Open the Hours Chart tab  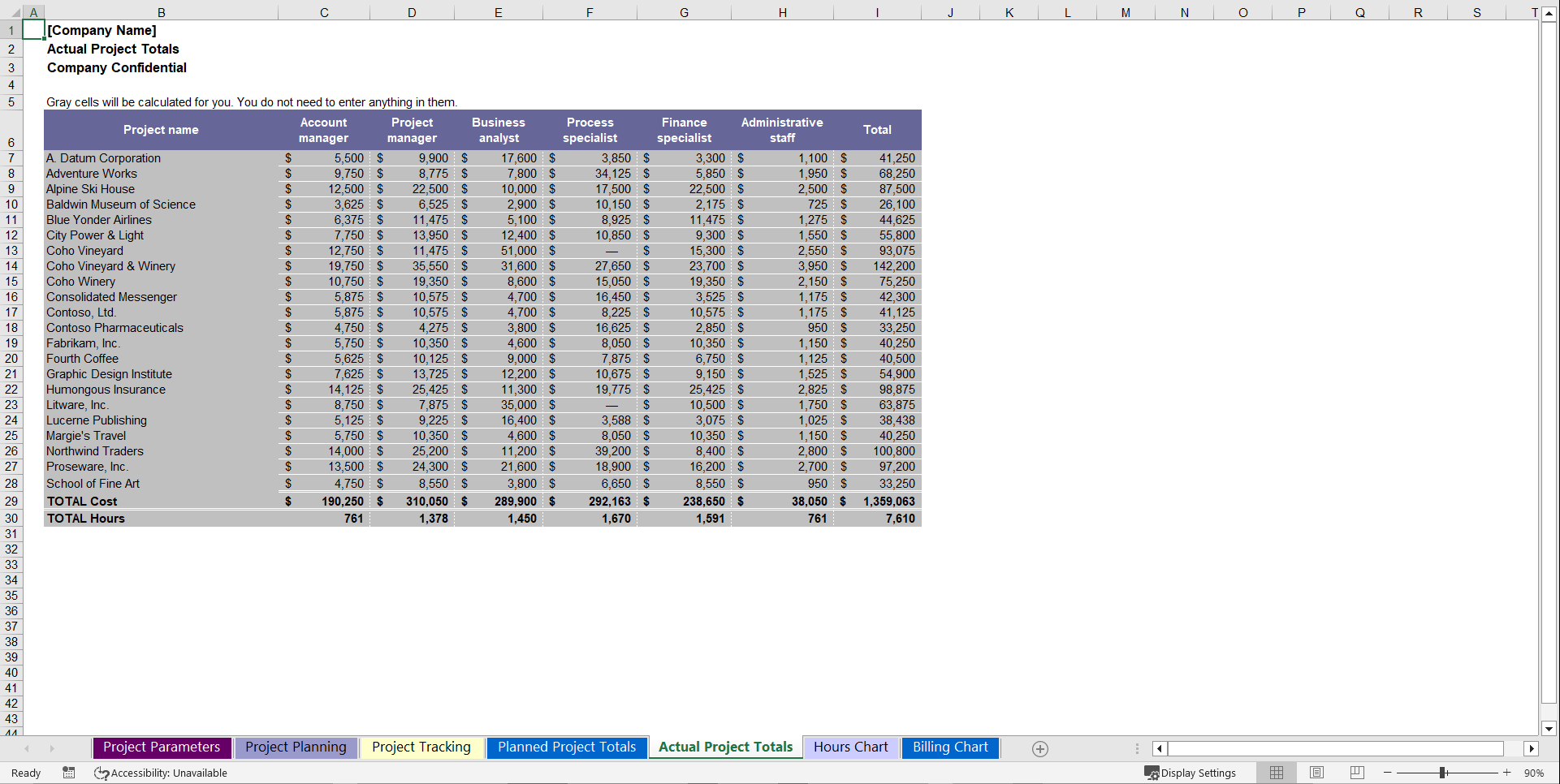click(851, 747)
